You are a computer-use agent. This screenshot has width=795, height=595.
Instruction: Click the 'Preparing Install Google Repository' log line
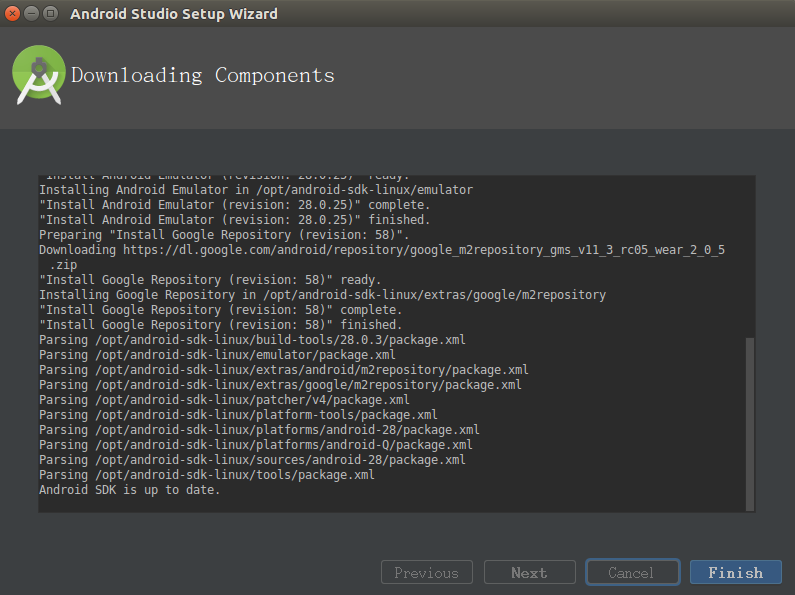tap(224, 235)
